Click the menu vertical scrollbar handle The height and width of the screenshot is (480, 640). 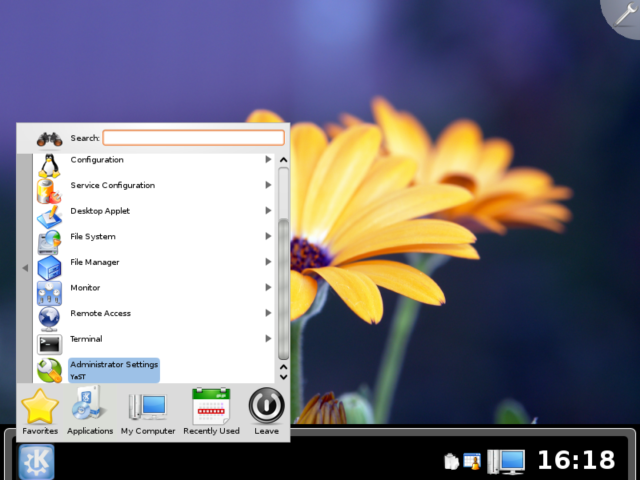283,289
